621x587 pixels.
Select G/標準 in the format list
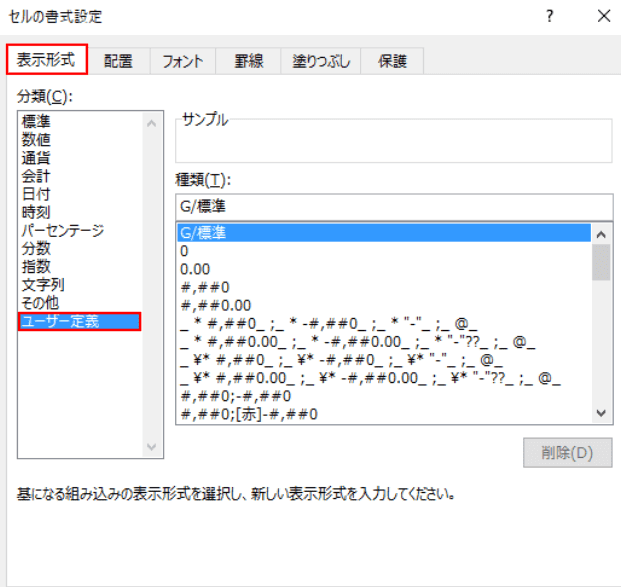pyautogui.click(x=384, y=233)
